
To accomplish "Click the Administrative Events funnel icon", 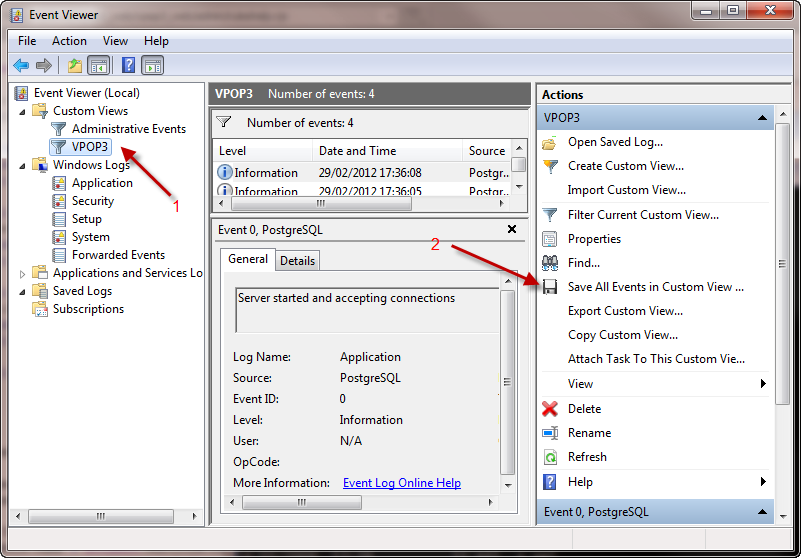I will click(59, 129).
